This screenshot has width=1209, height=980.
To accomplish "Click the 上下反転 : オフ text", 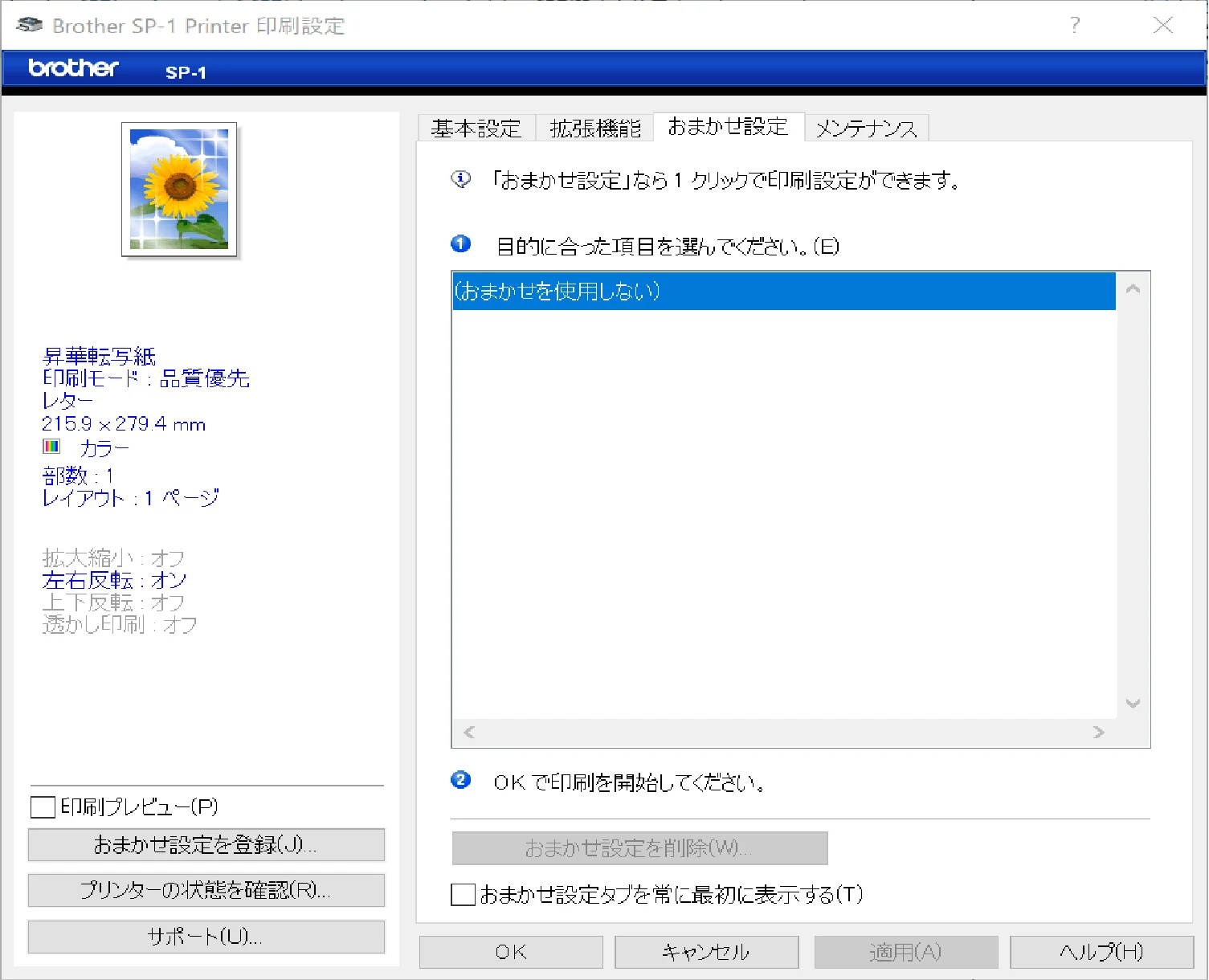I will tap(113, 602).
